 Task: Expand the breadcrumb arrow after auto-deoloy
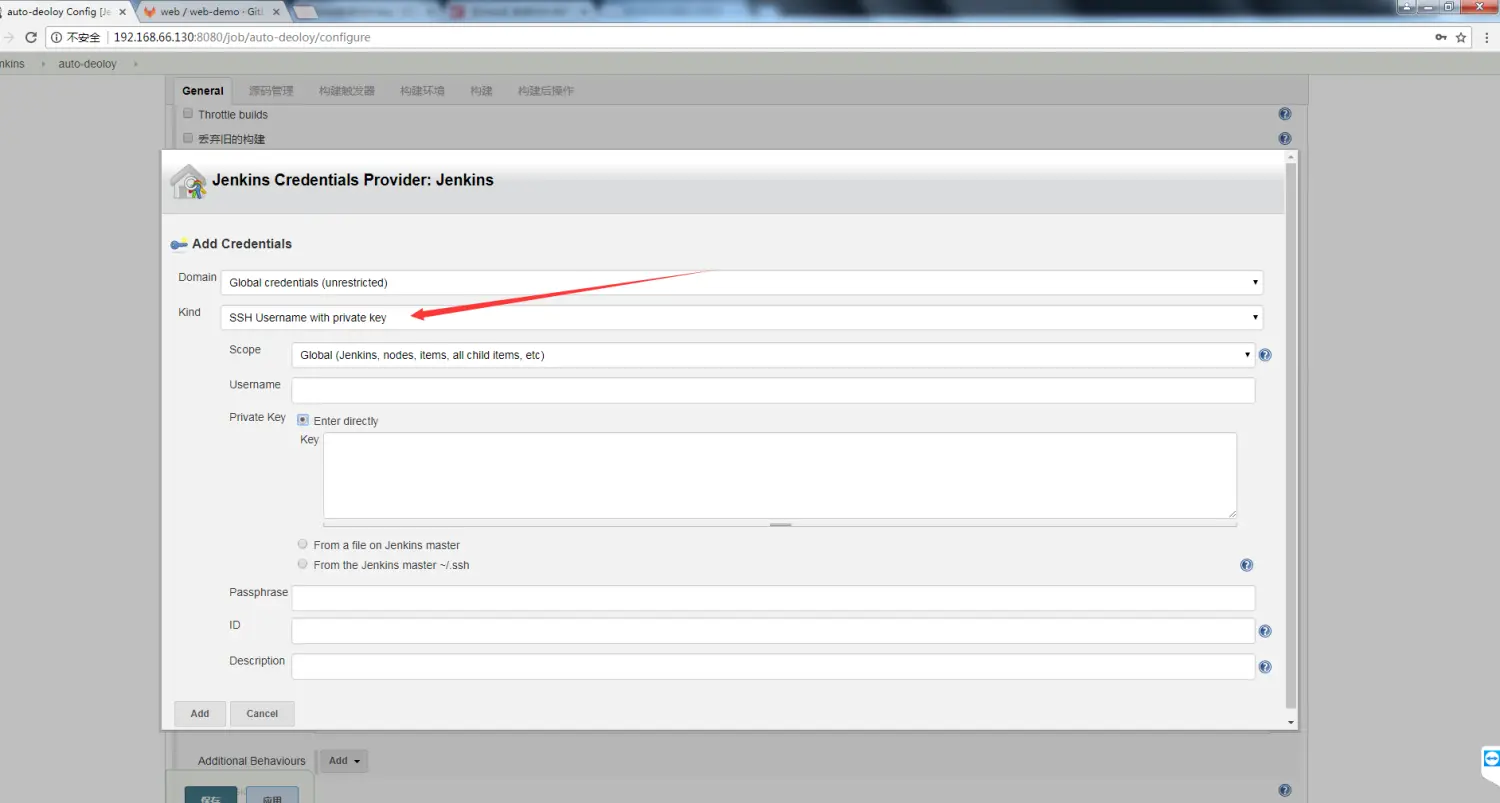[135, 64]
